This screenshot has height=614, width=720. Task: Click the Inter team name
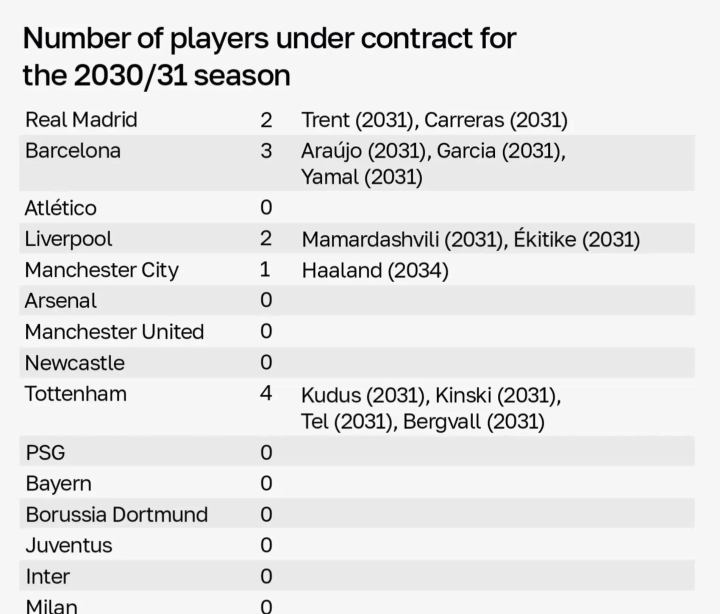[x=47, y=577]
